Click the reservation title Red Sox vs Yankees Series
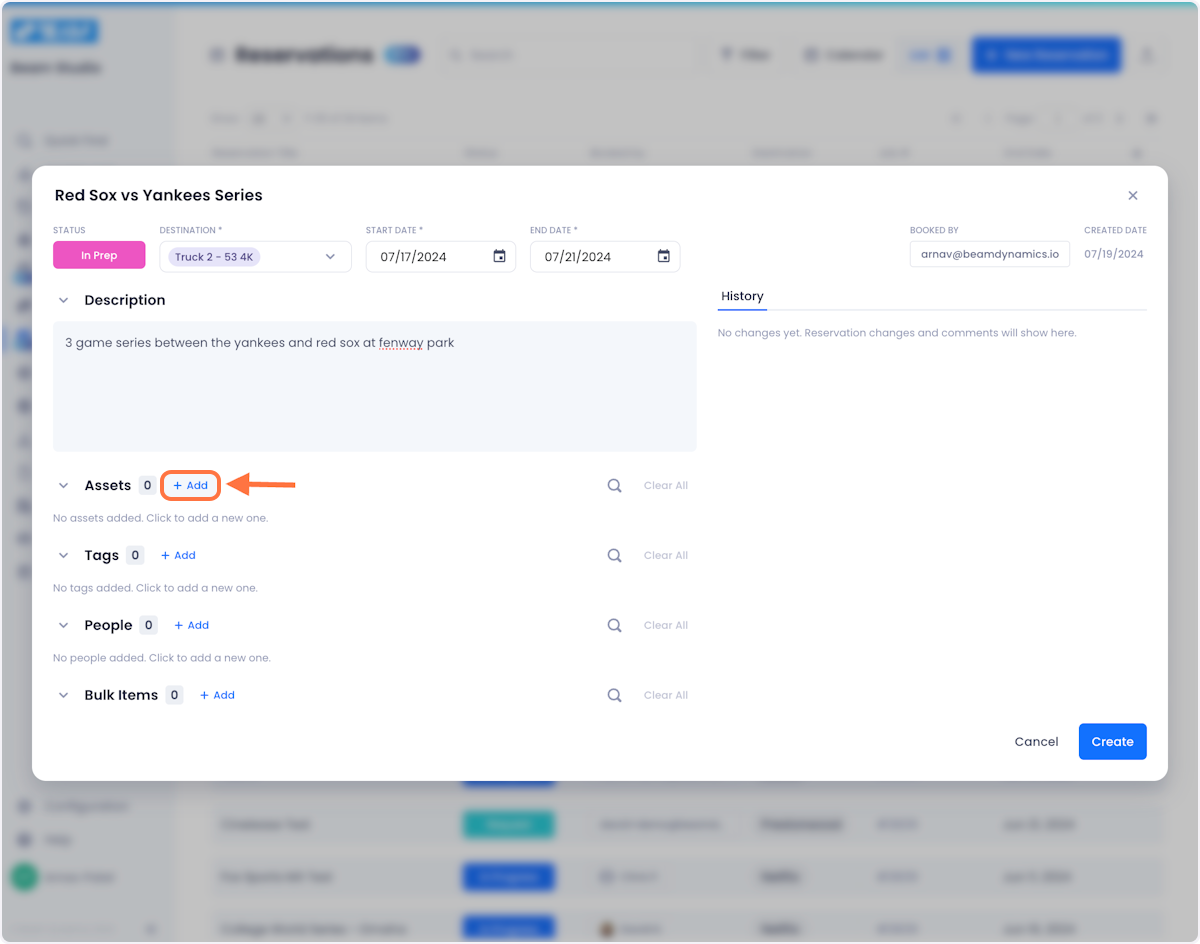The height and width of the screenshot is (944, 1200). (159, 196)
